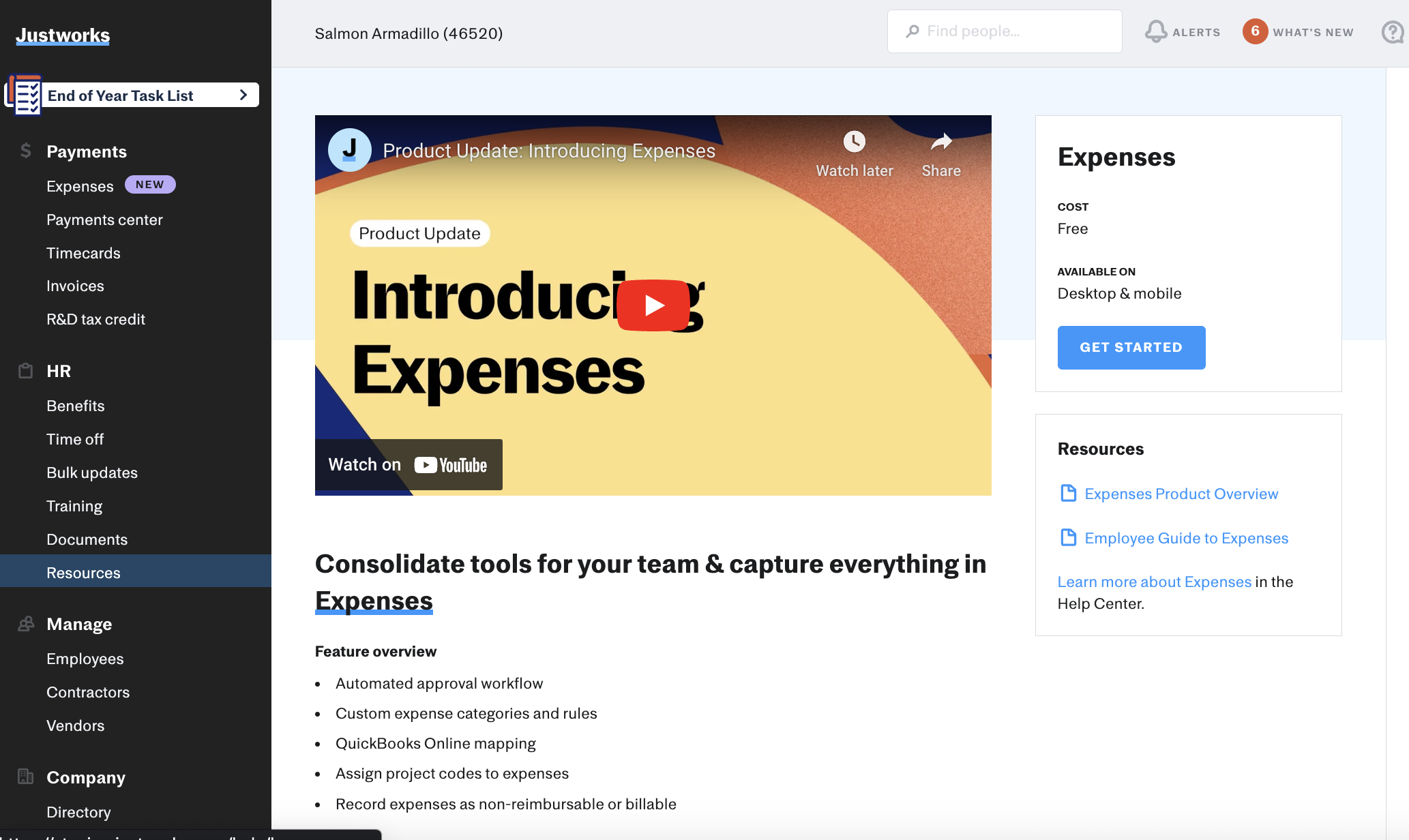Screen dimensions: 1409x840
Task: Open the company Directory
Action: 78,812
